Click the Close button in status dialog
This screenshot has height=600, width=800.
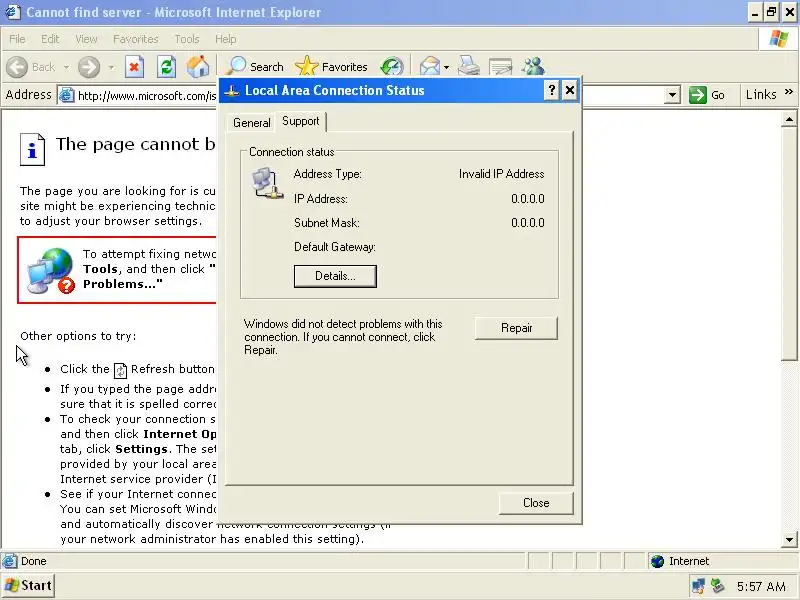pos(536,503)
